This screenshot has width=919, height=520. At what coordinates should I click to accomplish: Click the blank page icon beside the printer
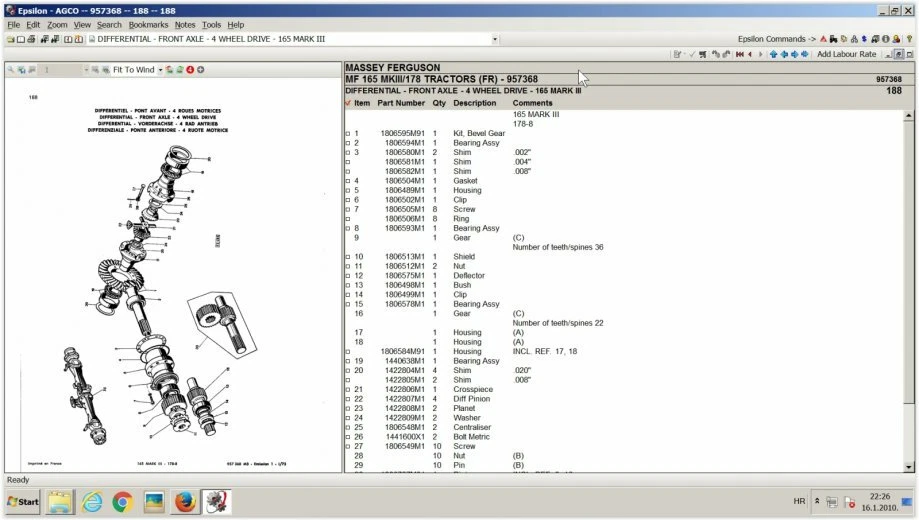(21, 39)
